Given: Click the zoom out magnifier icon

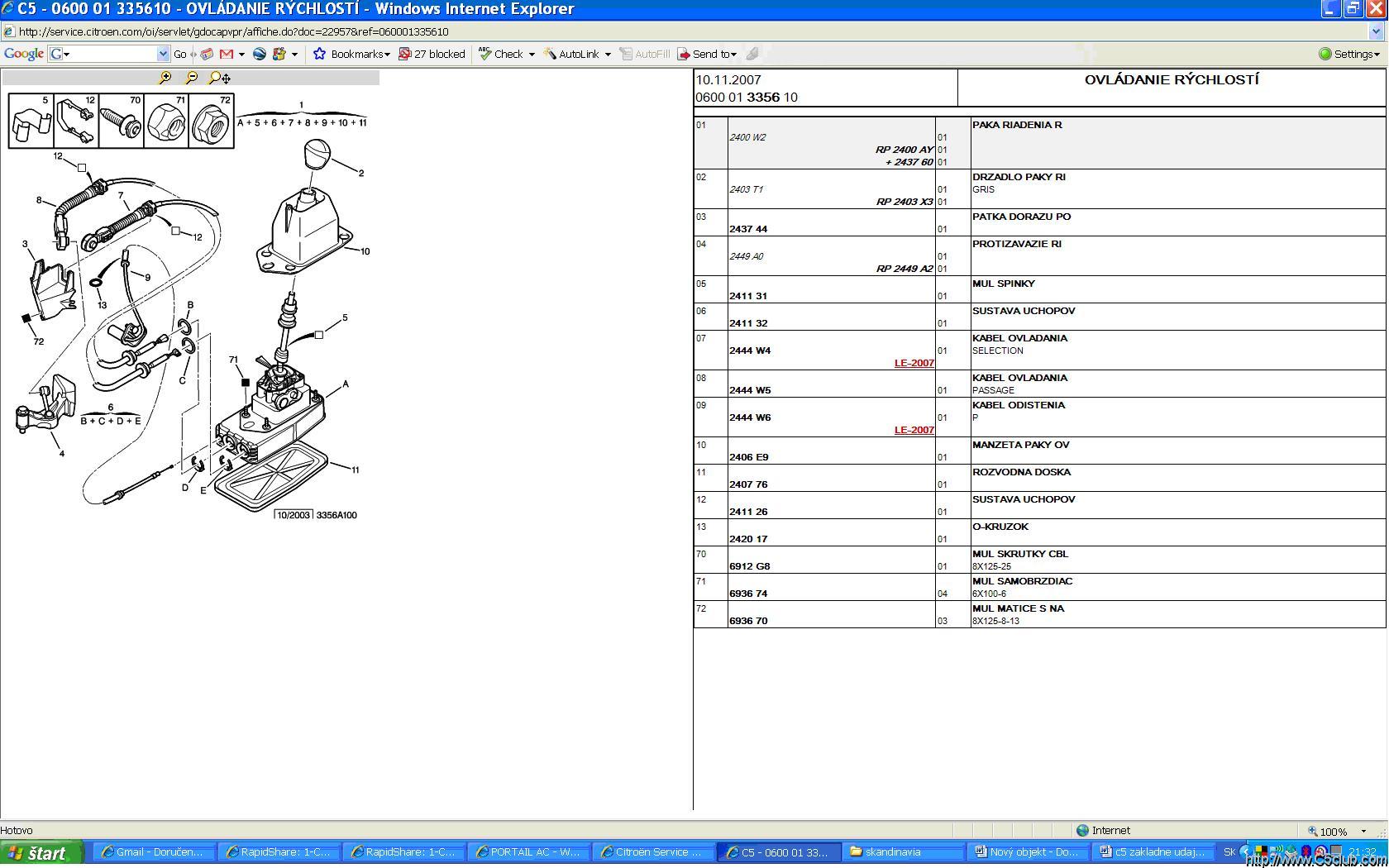Looking at the screenshot, I should point(191,78).
